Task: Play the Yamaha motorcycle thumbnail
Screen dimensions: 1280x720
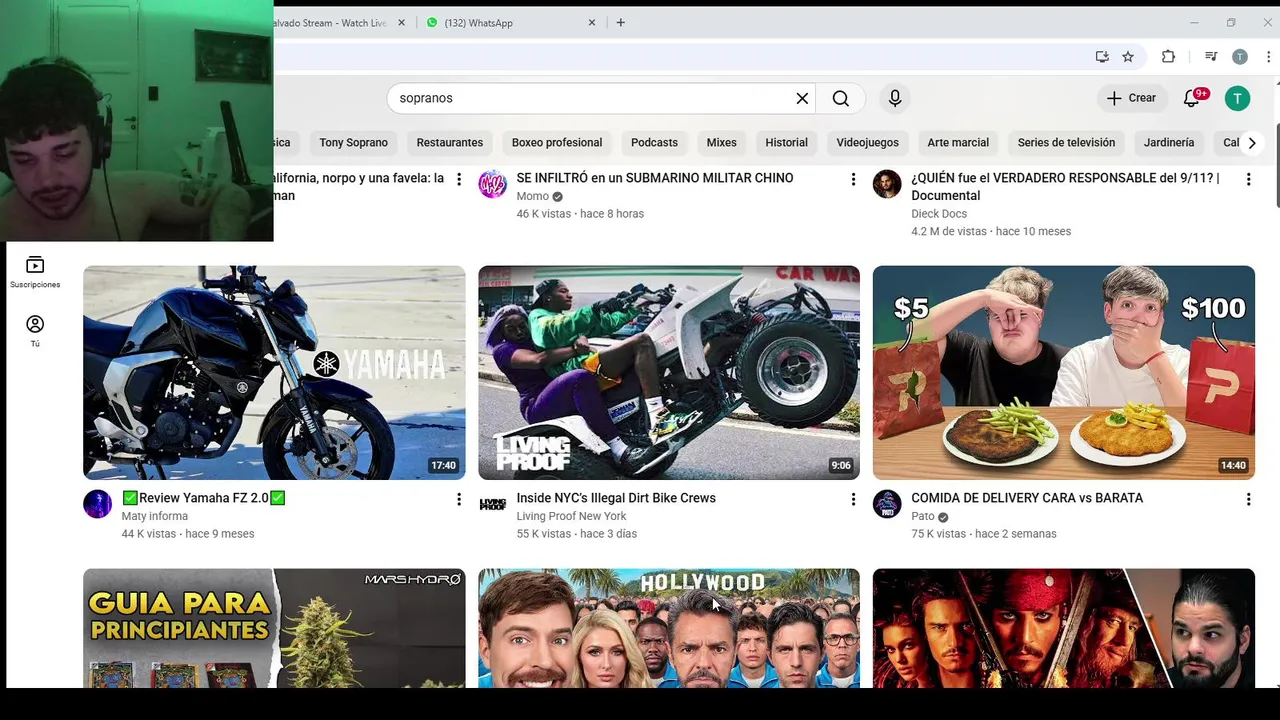Action: point(274,372)
